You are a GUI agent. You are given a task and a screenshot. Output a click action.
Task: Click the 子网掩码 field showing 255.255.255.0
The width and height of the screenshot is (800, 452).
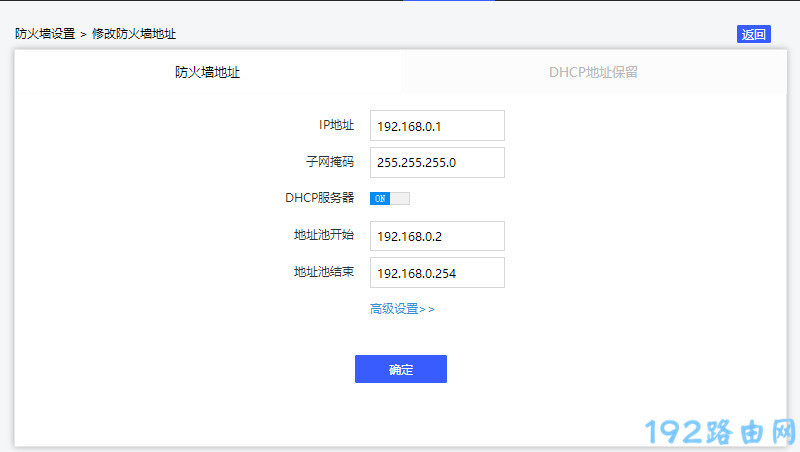pos(437,162)
